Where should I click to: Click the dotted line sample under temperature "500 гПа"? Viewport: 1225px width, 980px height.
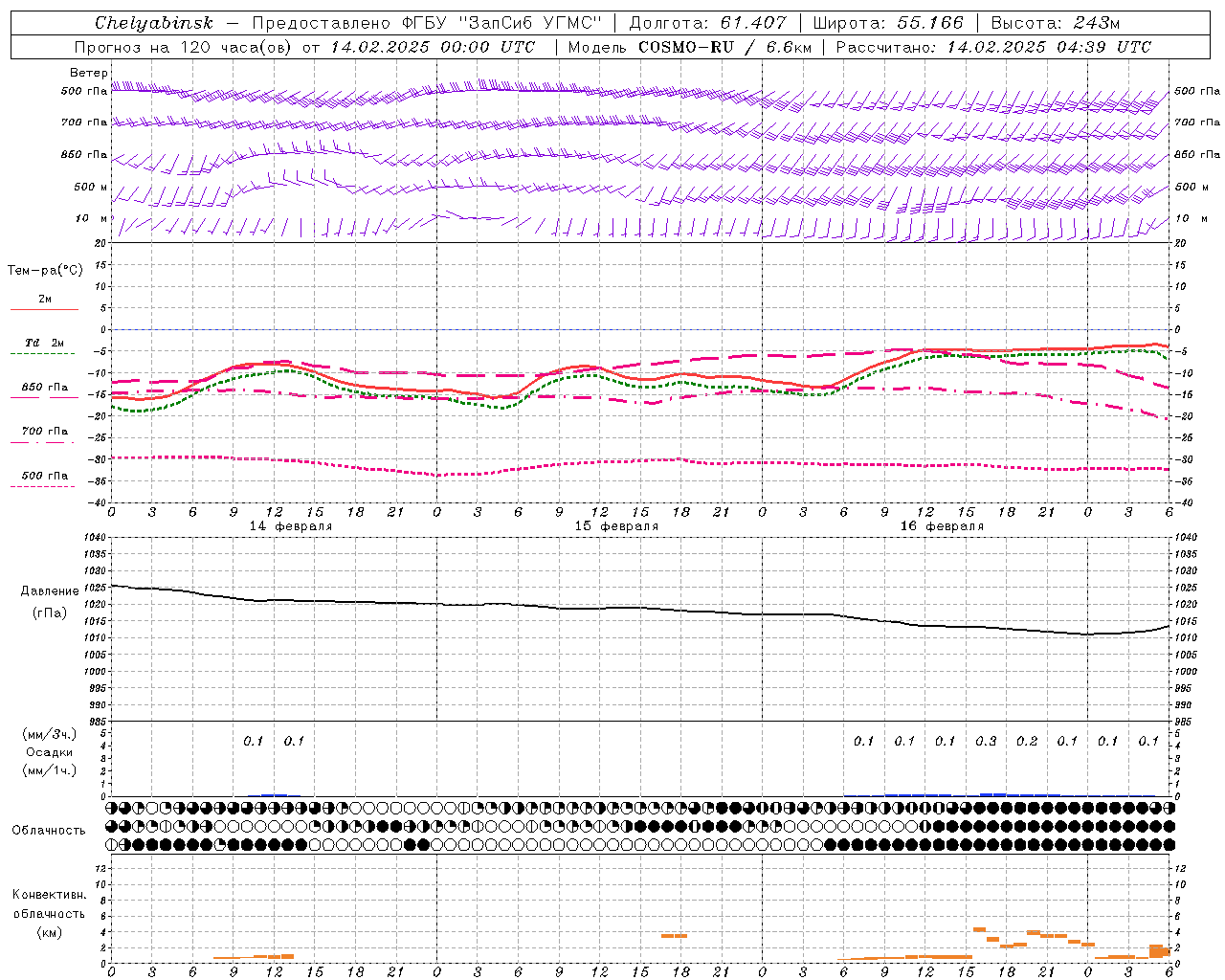(x=43, y=486)
